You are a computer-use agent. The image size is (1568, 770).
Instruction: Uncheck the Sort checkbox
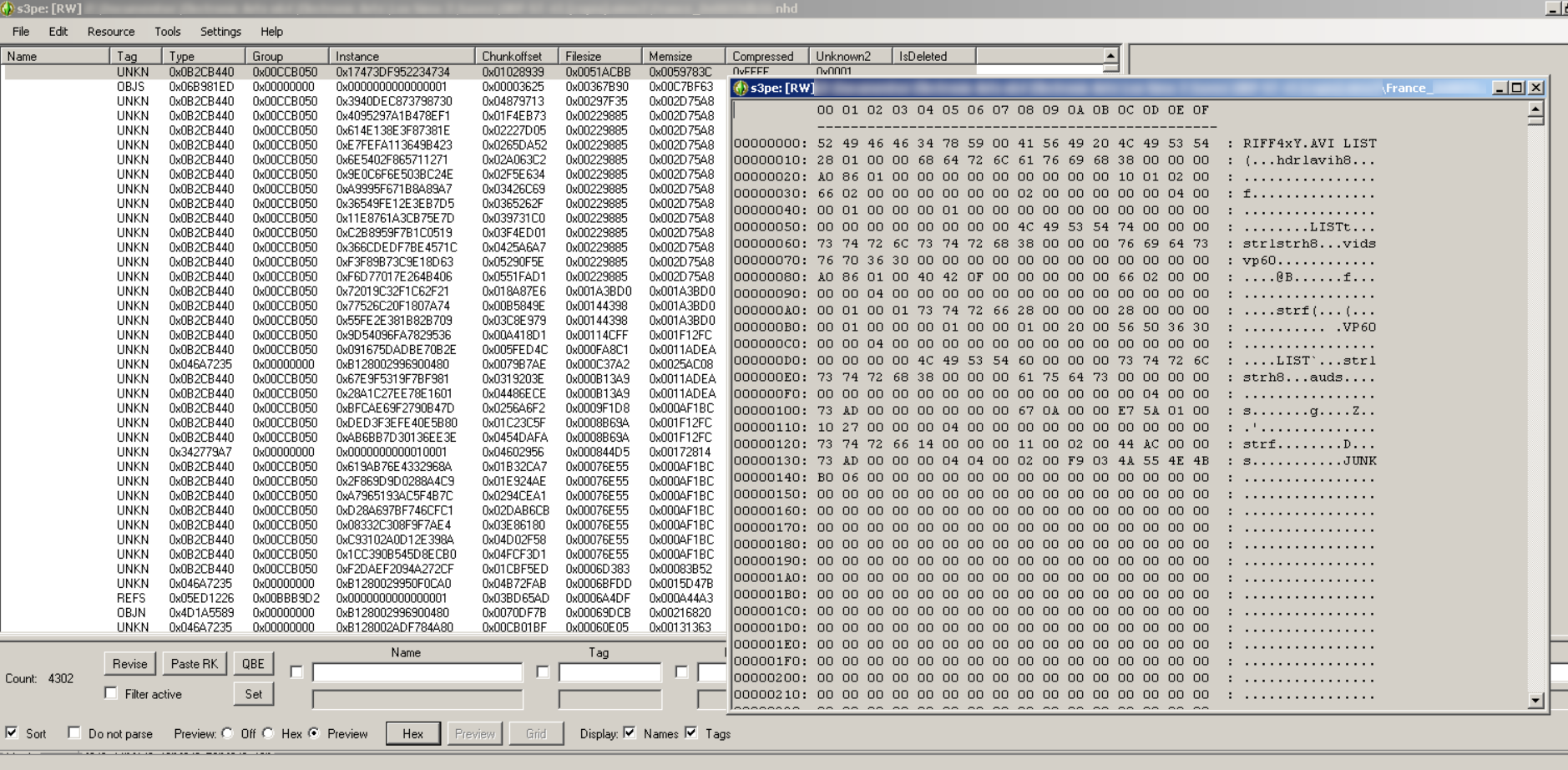[x=10, y=733]
